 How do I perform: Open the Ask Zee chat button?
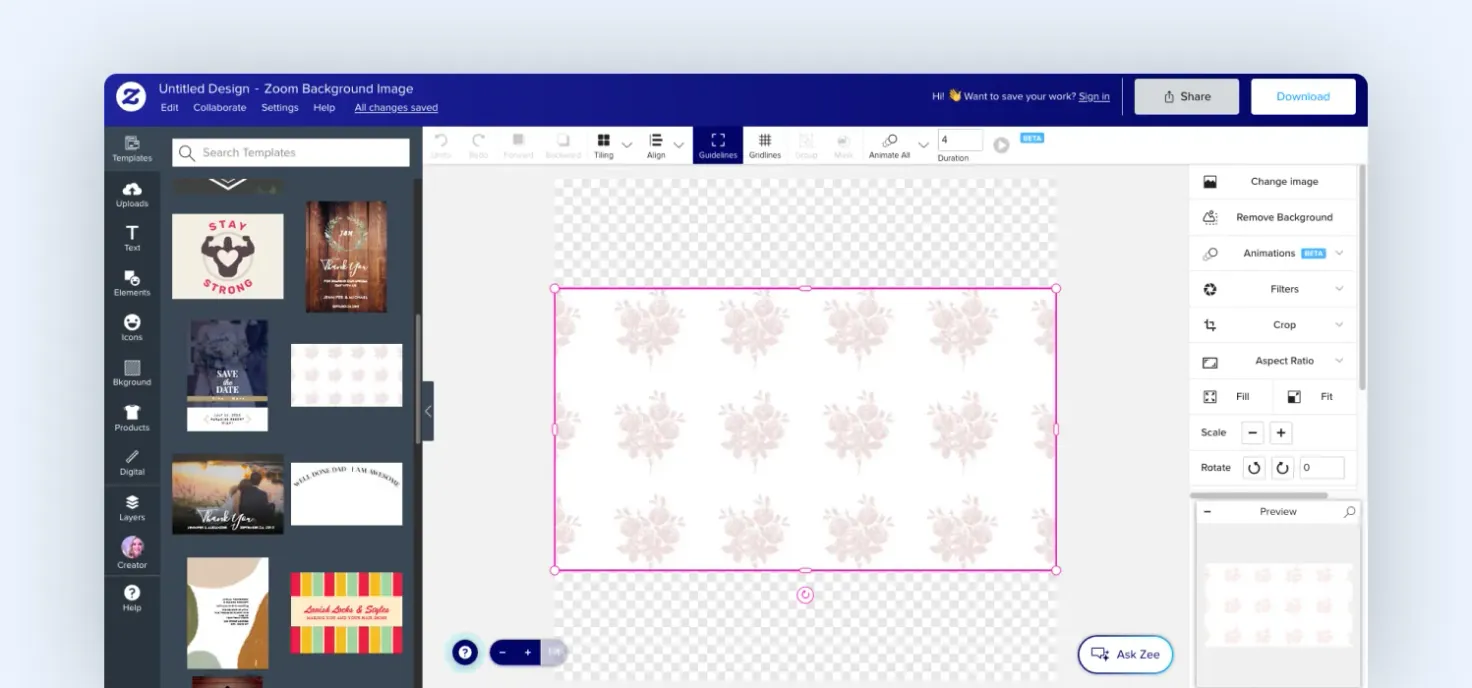[x=1125, y=654]
